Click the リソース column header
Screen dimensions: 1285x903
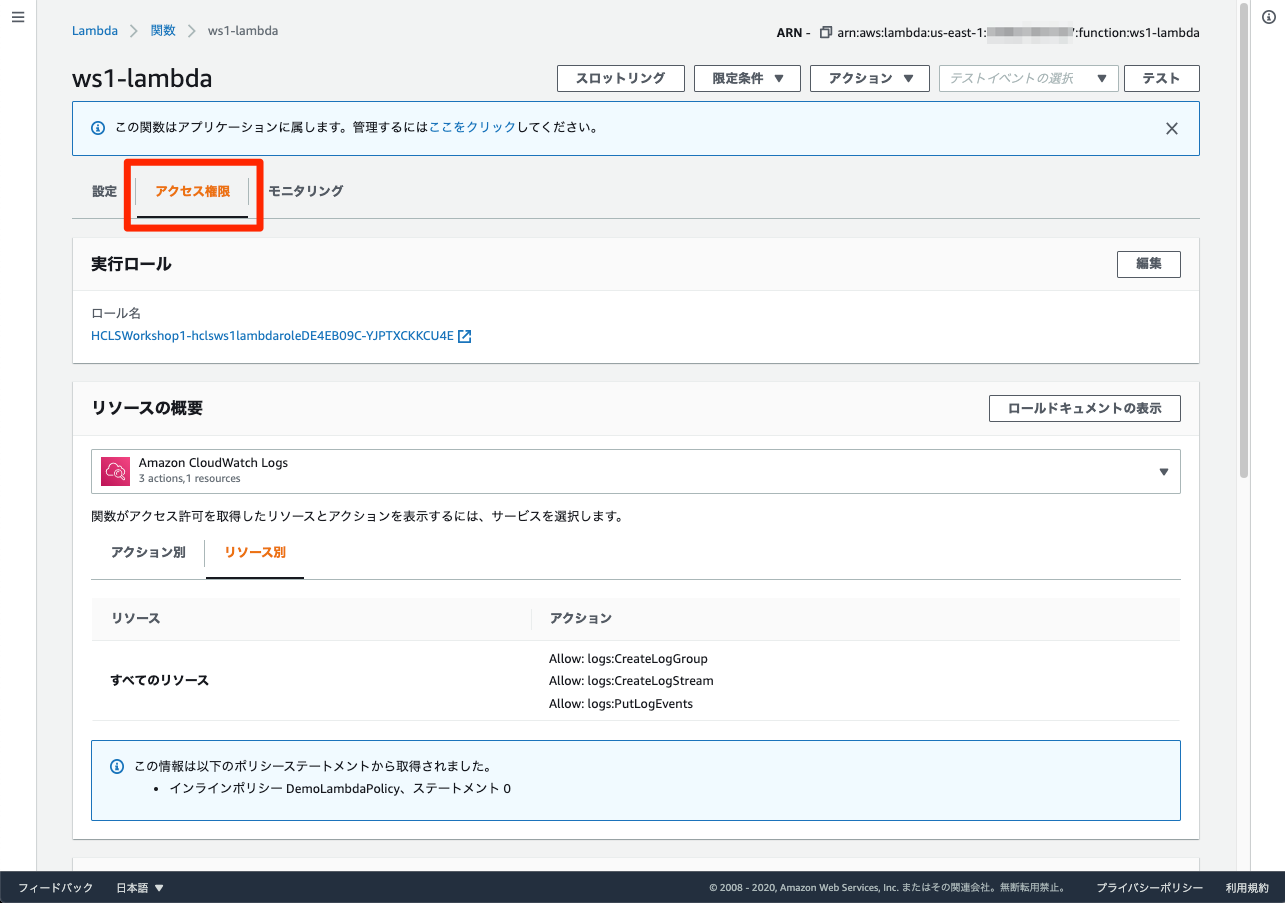coord(136,618)
